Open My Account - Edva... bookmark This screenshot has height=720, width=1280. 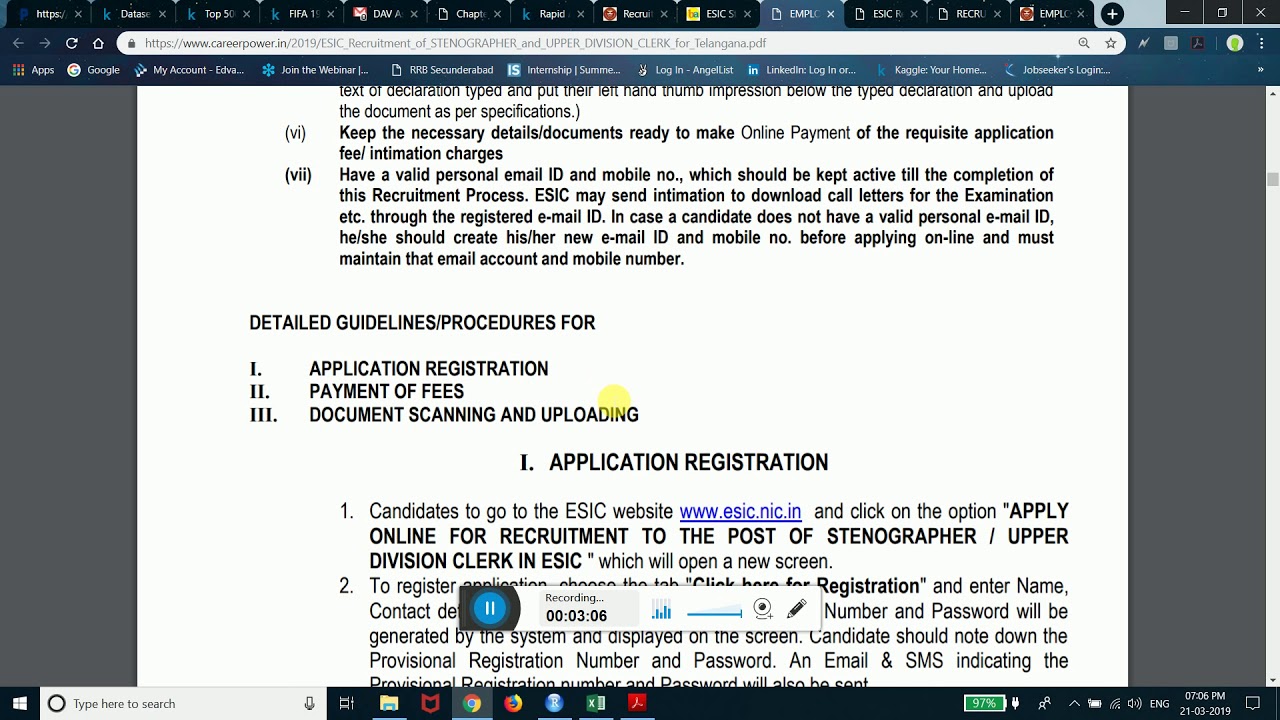189,70
